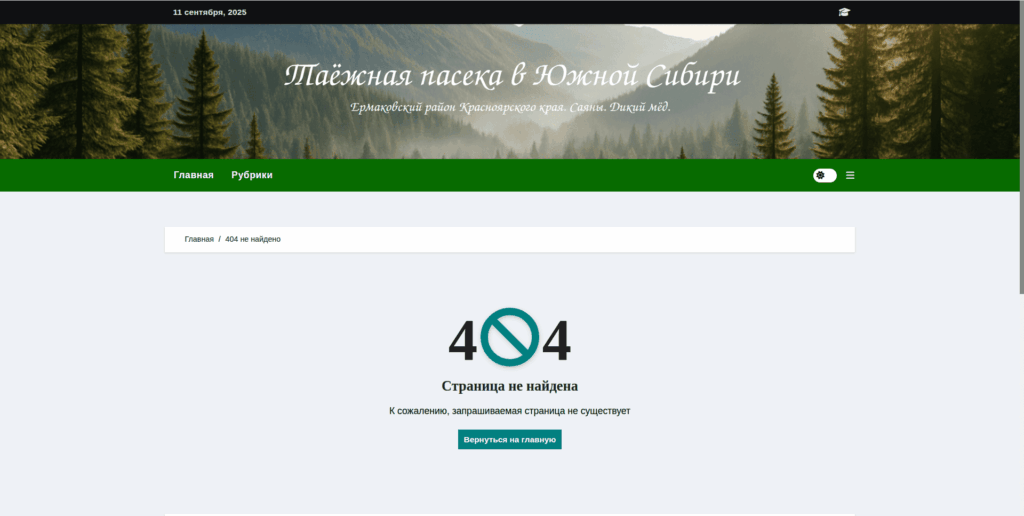Click the graduation cap icon in top bar

(x=844, y=12)
